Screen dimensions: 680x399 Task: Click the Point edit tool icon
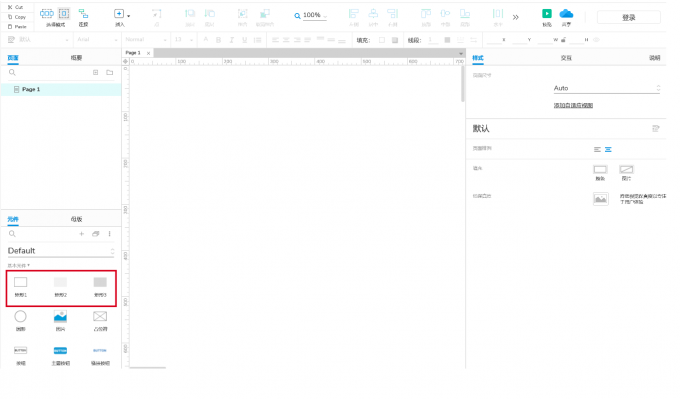(x=157, y=14)
